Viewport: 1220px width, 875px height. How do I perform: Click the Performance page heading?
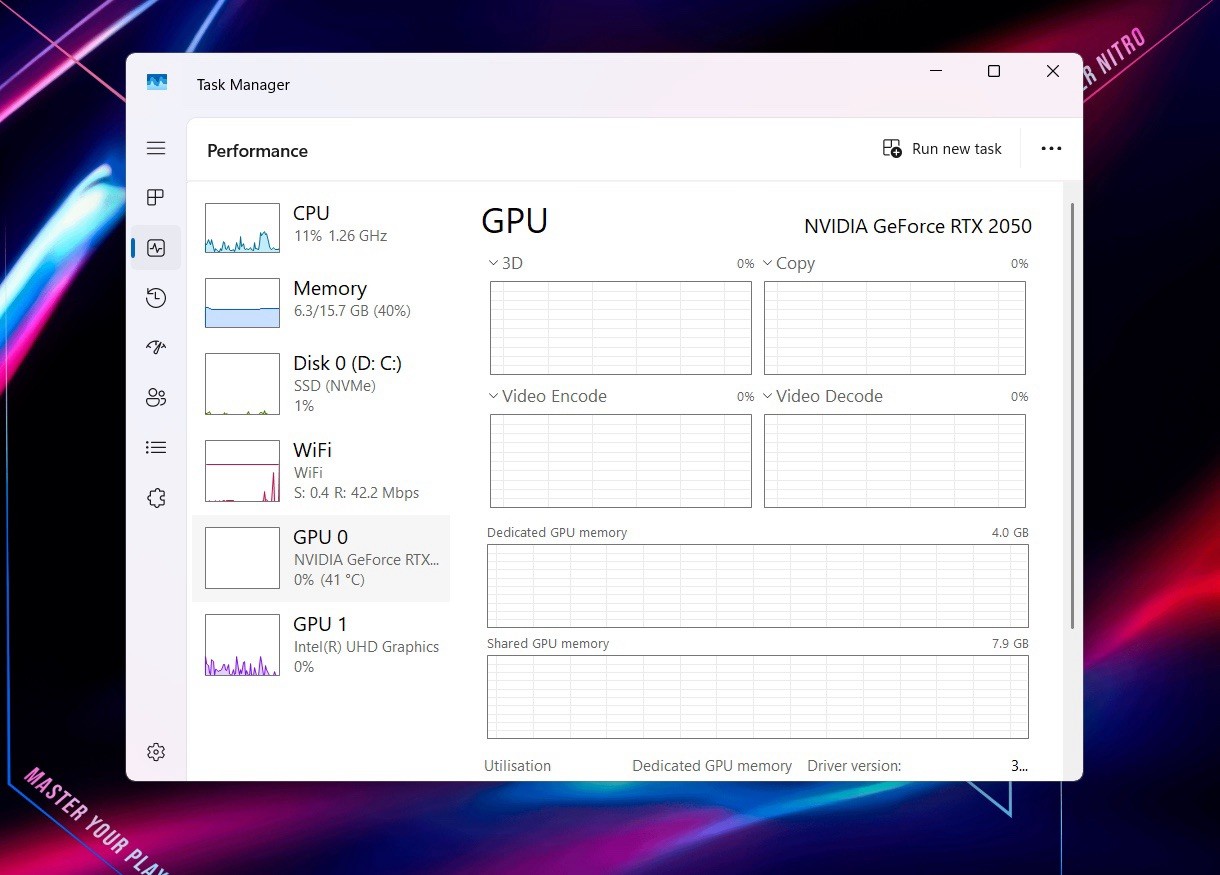tap(257, 151)
